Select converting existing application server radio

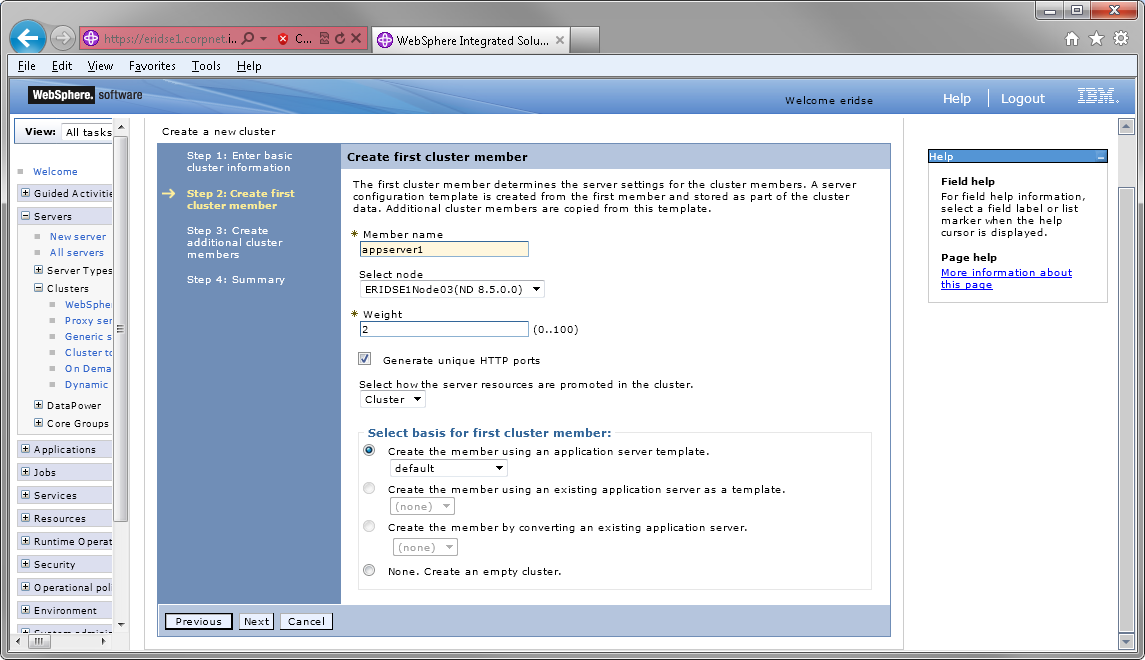click(369, 526)
